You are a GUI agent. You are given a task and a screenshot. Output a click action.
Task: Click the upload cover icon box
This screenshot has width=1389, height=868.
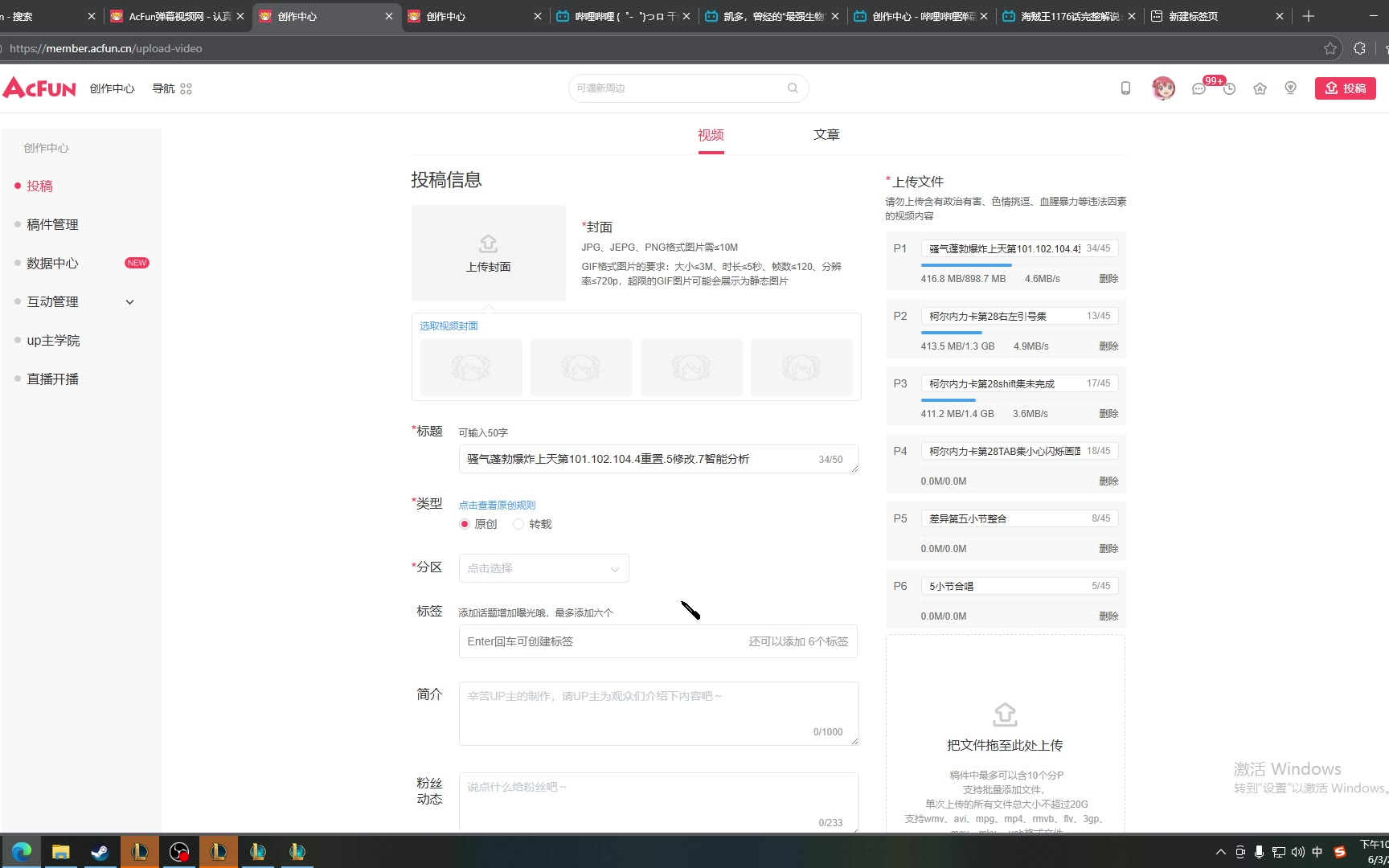click(488, 252)
